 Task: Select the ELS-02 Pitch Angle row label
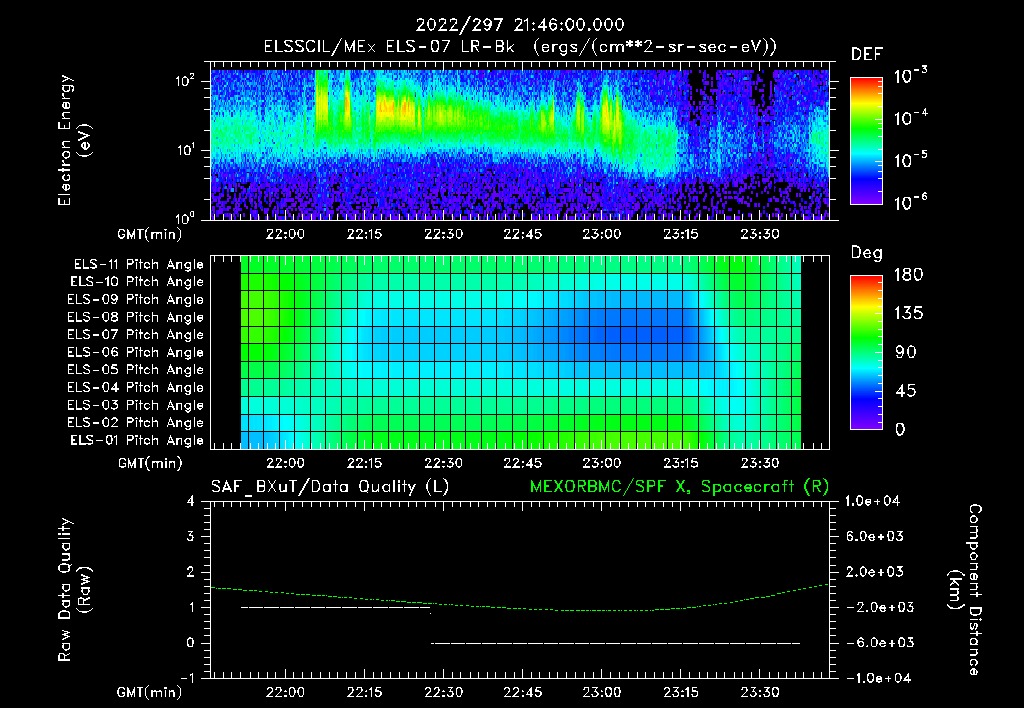pos(136,423)
